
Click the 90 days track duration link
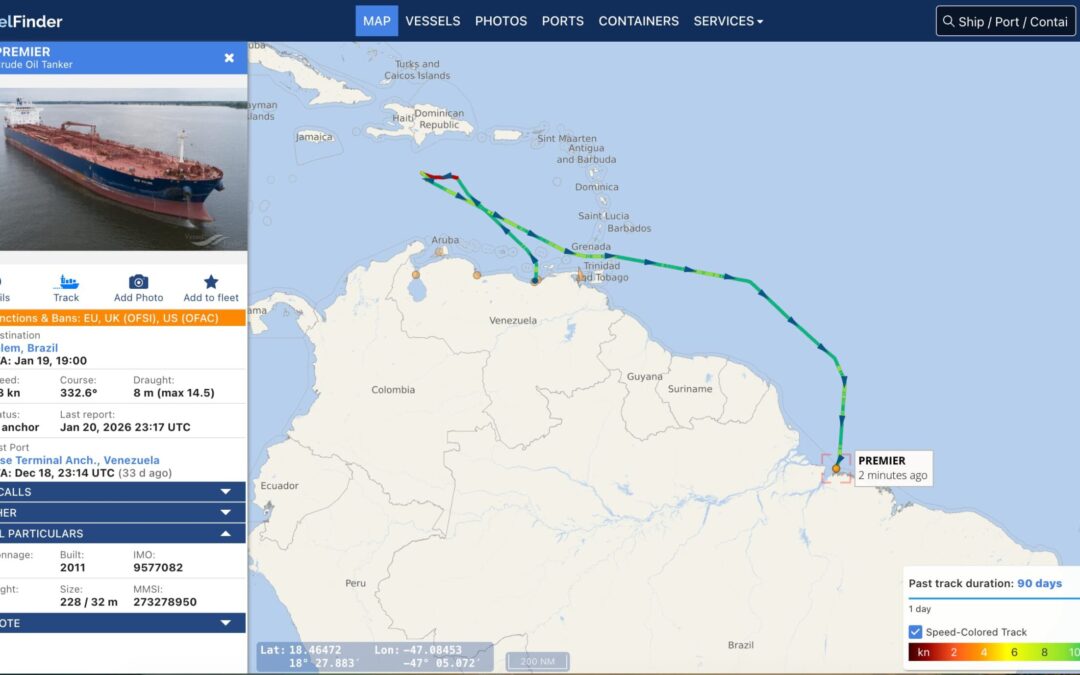[1039, 583]
